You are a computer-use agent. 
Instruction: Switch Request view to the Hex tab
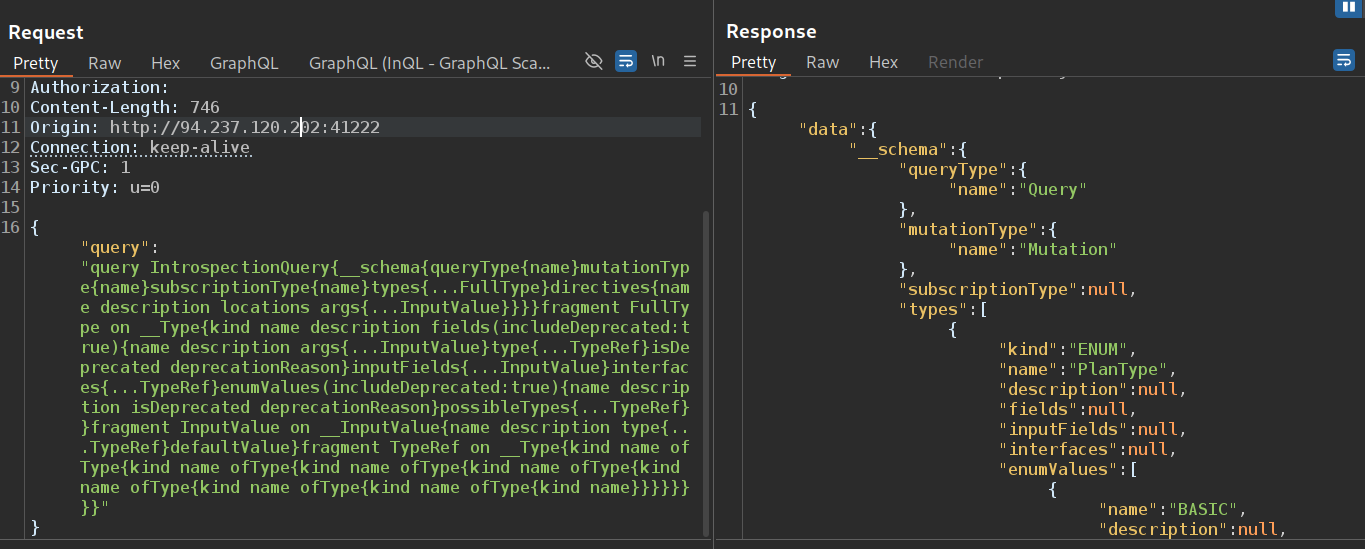(165, 63)
